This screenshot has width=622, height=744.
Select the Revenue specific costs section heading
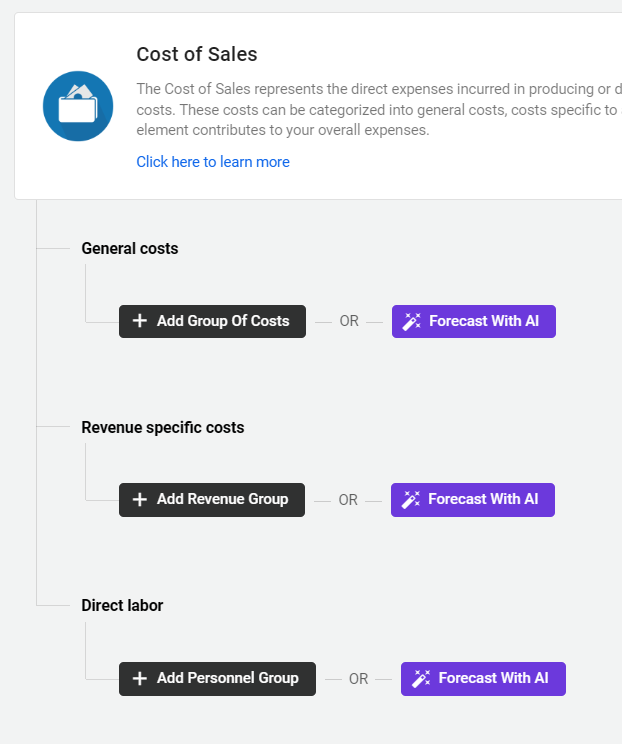click(162, 427)
